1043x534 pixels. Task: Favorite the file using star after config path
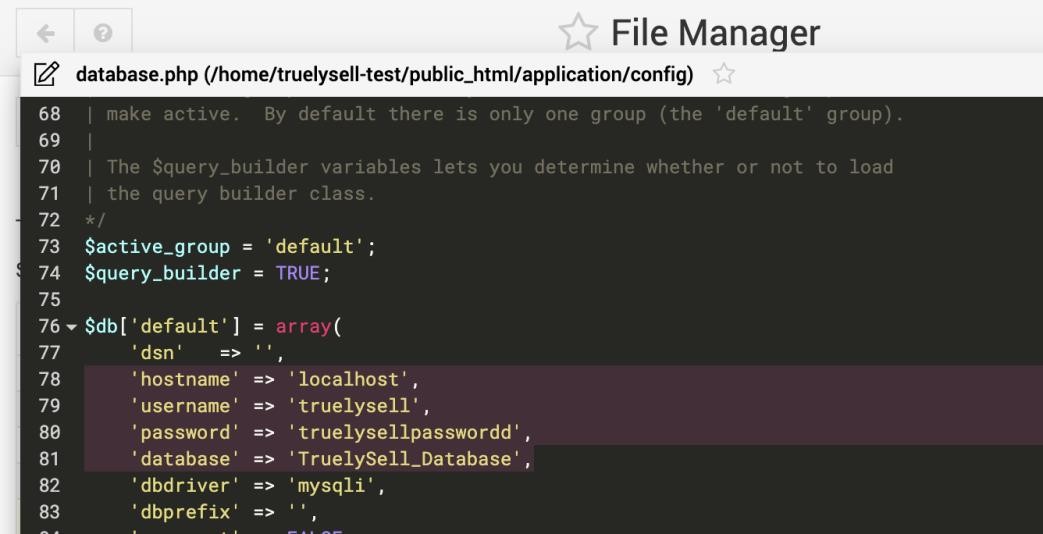718,75
